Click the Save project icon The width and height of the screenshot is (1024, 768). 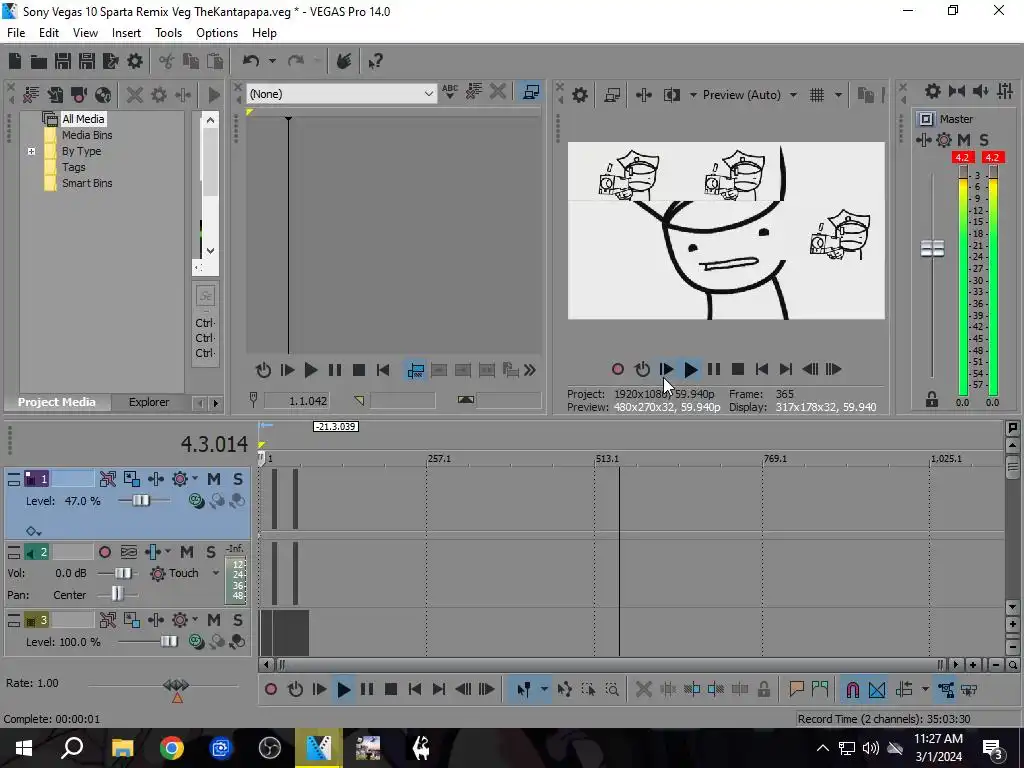(x=63, y=61)
